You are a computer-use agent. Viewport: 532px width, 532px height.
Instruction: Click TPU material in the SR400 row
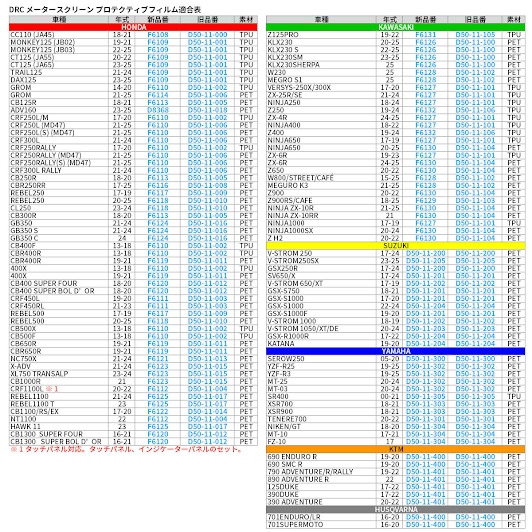(514, 396)
